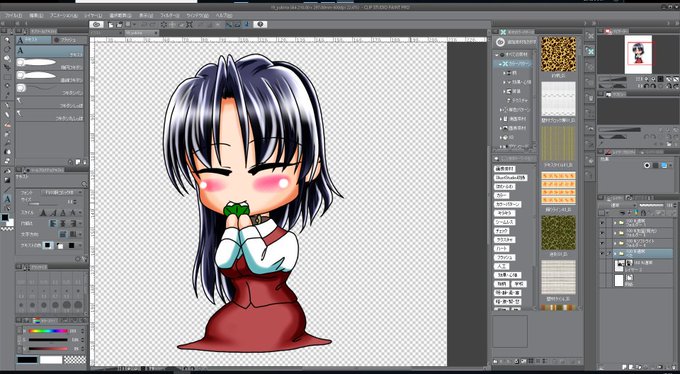Click the search materials circular icon
Viewport: 680px width, 374px height.
pos(500,42)
